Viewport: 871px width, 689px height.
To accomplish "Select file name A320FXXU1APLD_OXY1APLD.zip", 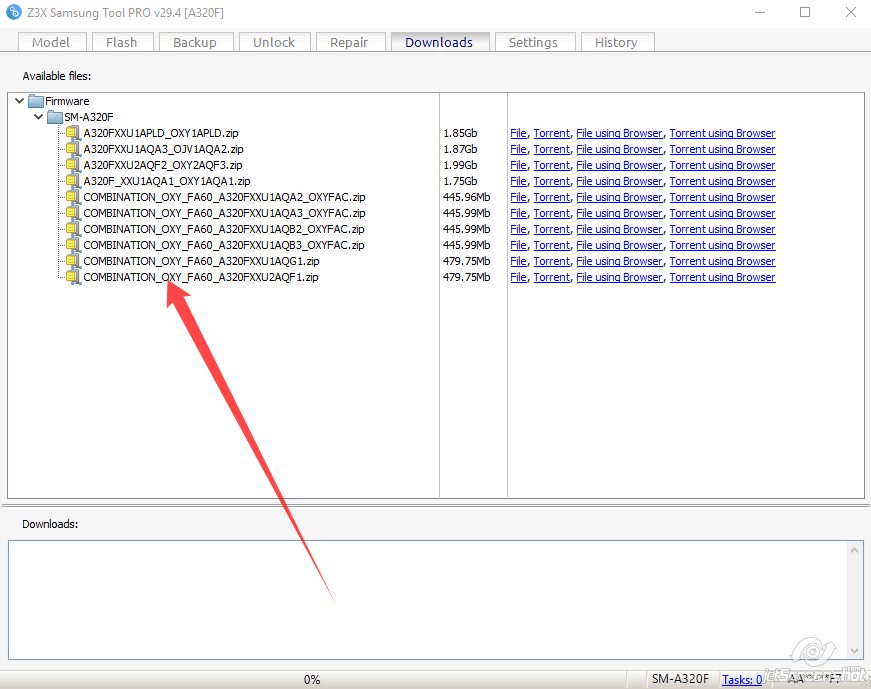I will pos(161,133).
